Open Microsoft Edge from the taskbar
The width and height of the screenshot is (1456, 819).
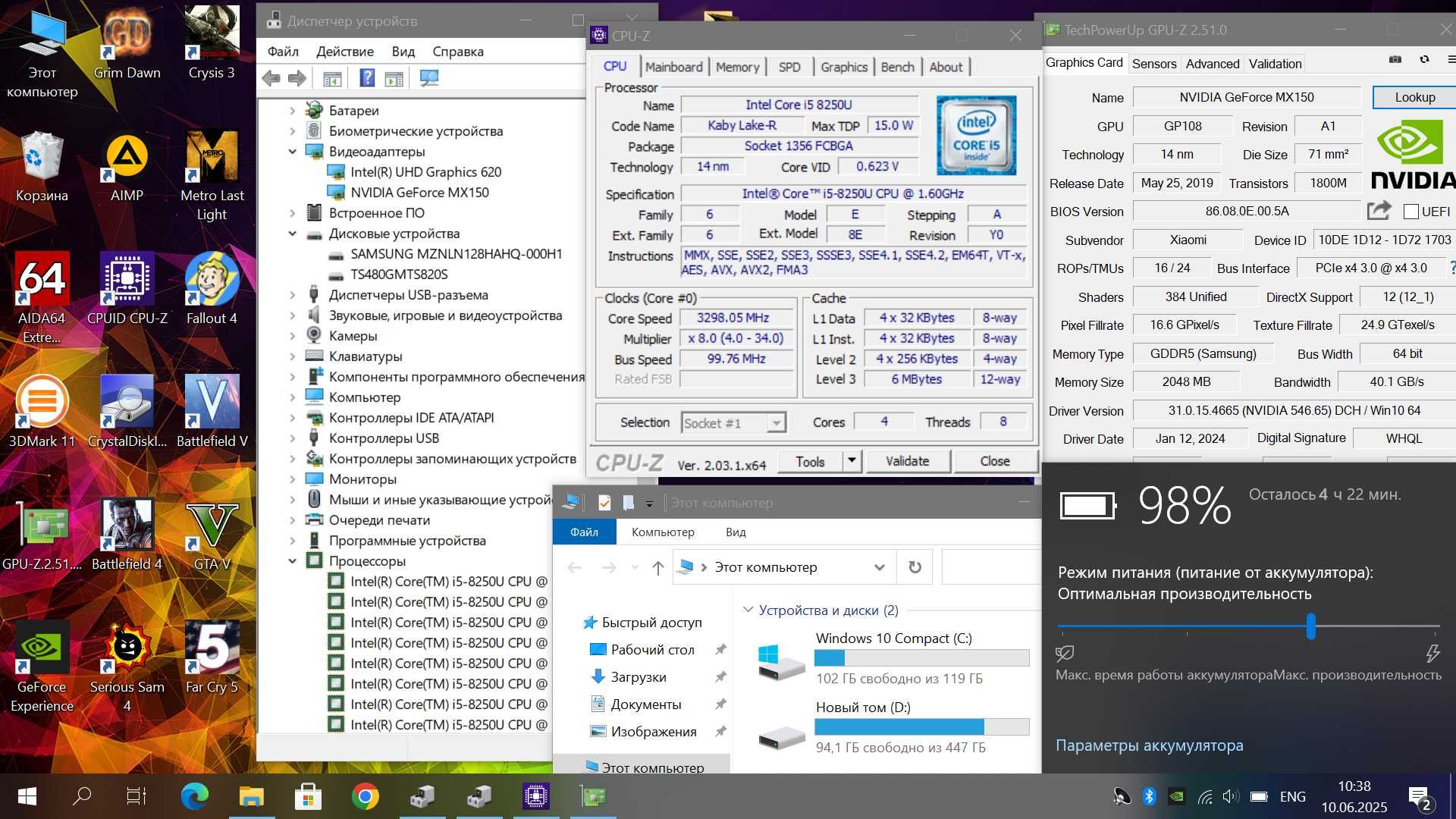tap(195, 796)
